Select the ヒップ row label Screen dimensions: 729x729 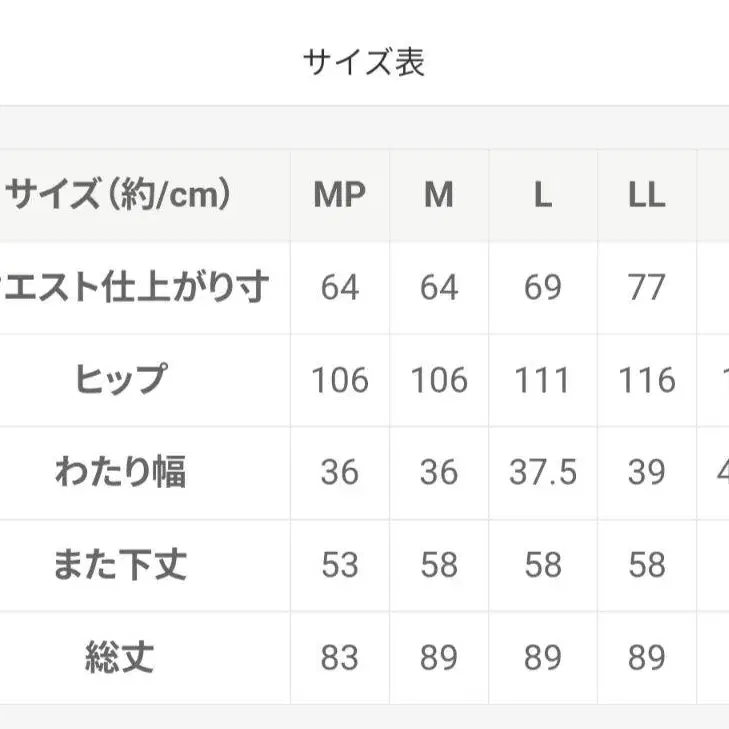pos(120,380)
